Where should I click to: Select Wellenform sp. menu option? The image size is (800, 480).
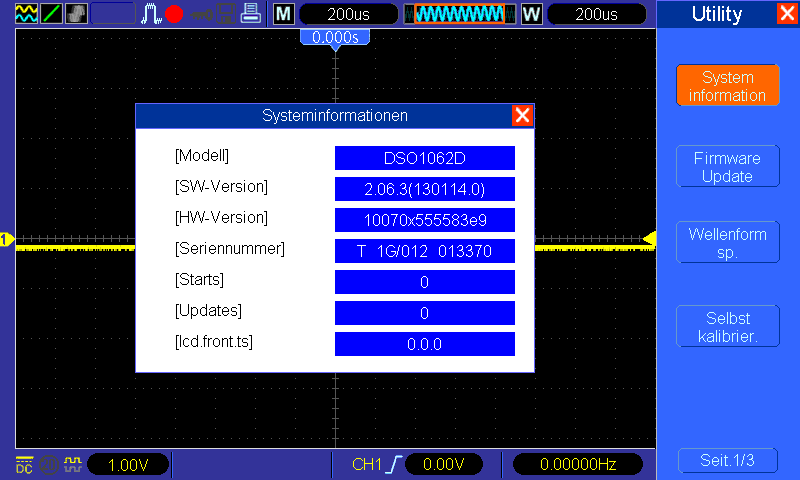click(x=728, y=243)
